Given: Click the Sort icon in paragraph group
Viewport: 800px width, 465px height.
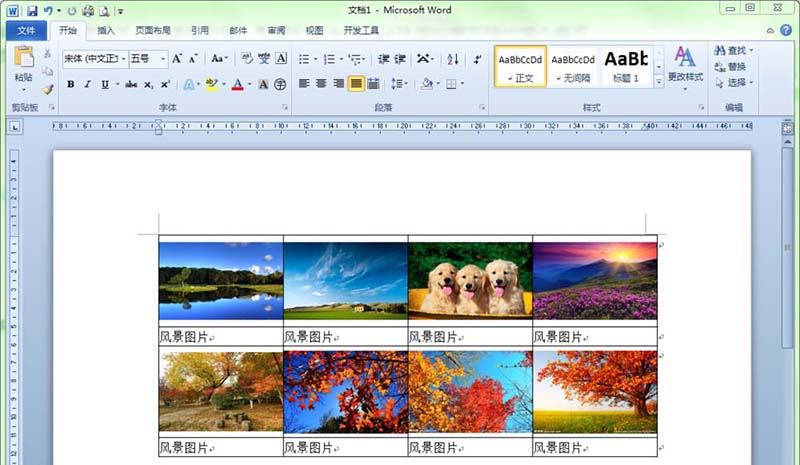Looking at the screenshot, I should coord(452,59).
